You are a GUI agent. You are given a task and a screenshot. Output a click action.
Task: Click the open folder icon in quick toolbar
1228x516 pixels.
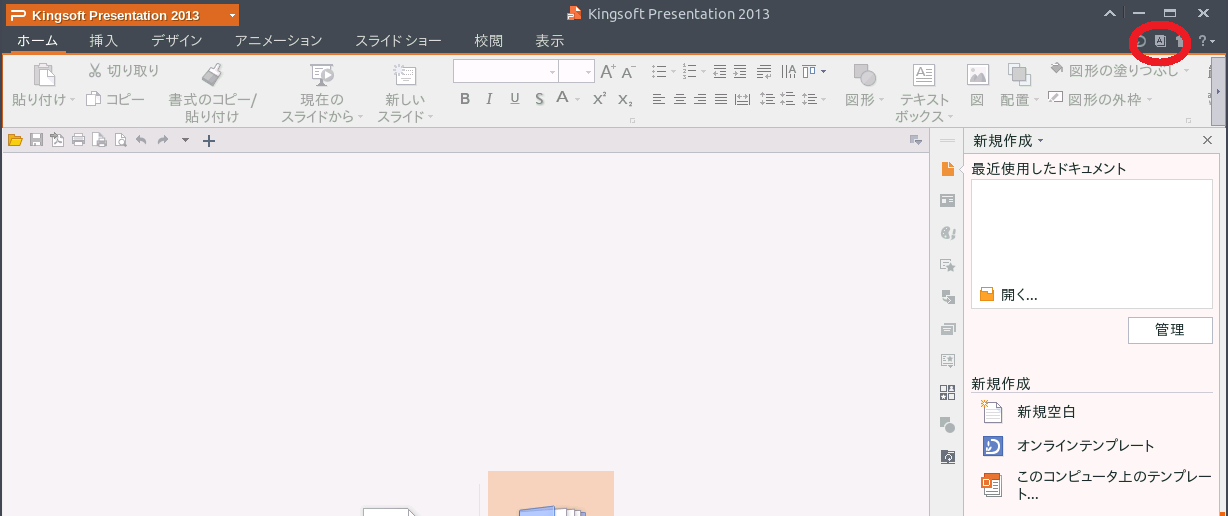(14, 140)
